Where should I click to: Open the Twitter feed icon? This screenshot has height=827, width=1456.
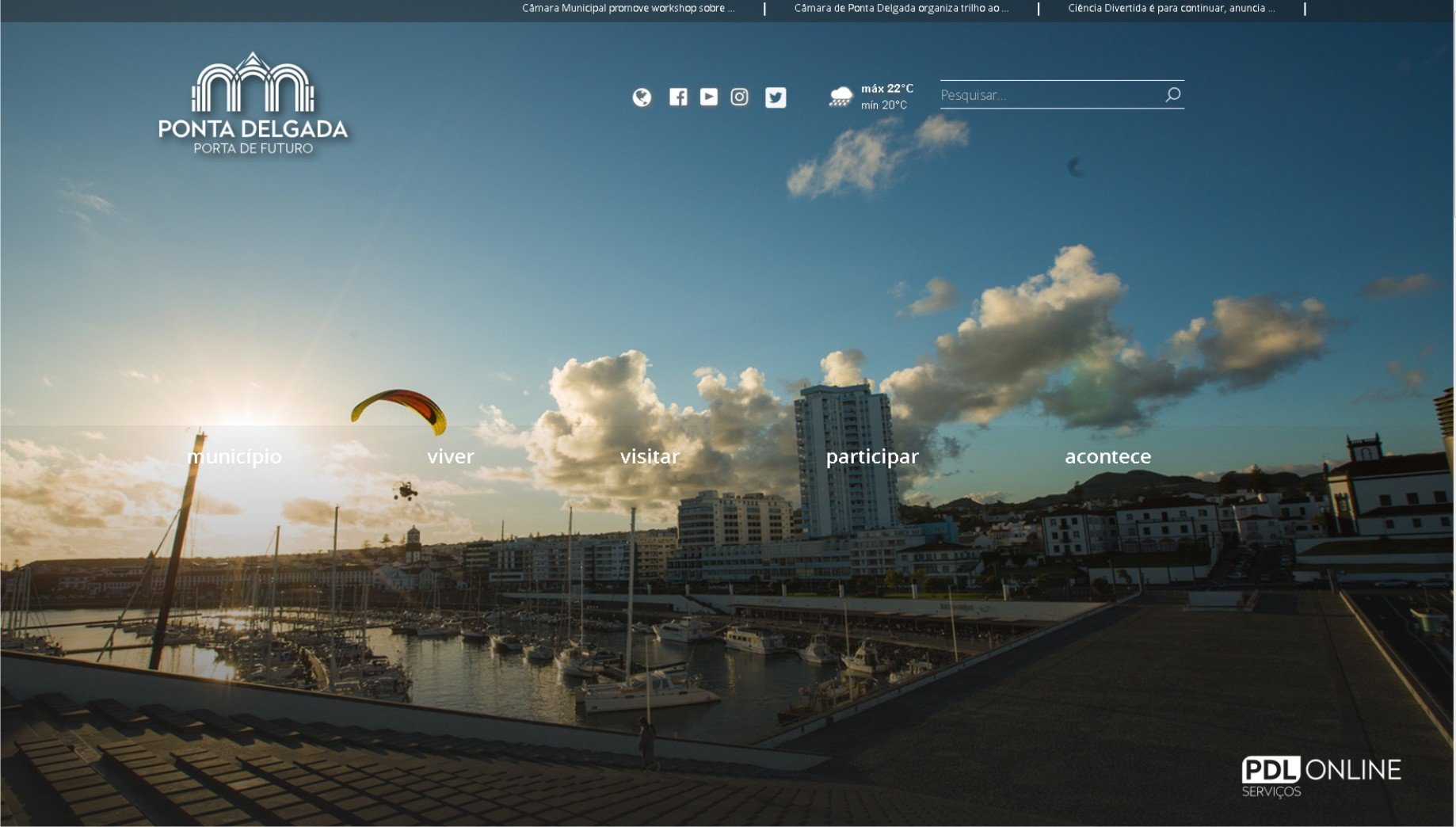pyautogui.click(x=776, y=97)
